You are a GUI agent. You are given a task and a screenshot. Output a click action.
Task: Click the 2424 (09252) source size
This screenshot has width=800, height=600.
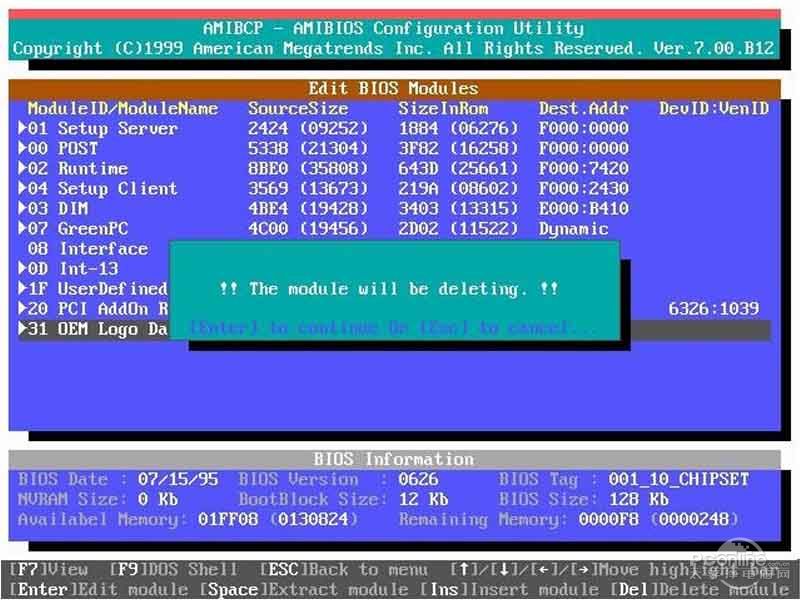click(308, 129)
